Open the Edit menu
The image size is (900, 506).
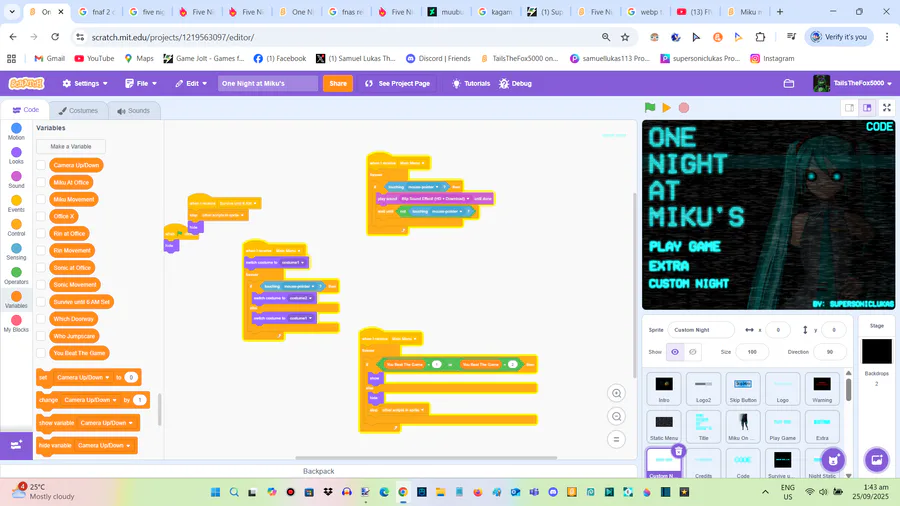[191, 84]
